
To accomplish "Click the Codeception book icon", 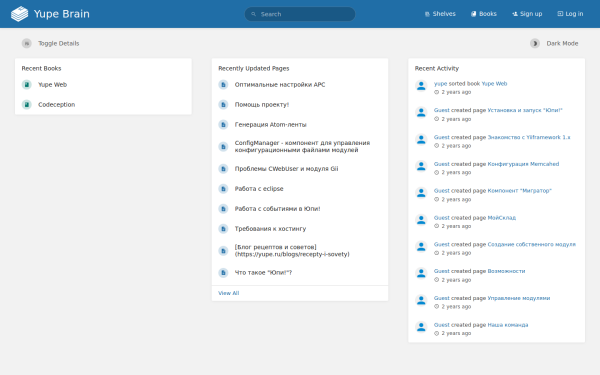I will (26, 104).
